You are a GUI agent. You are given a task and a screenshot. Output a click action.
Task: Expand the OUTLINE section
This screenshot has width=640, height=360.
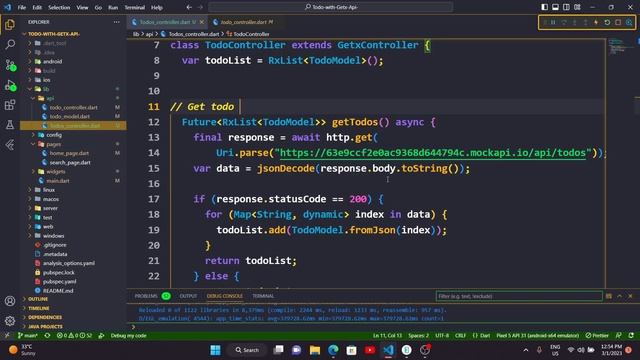[38, 299]
